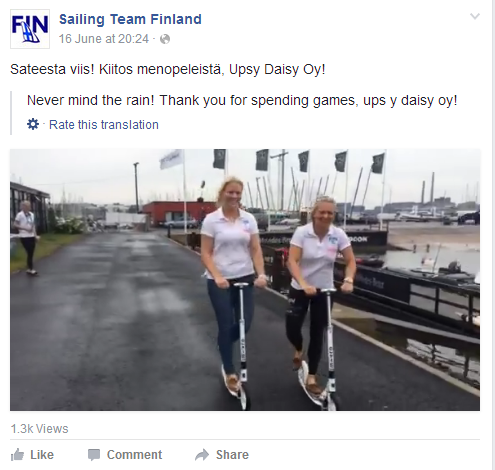Click the Share arrow icon

(202, 455)
